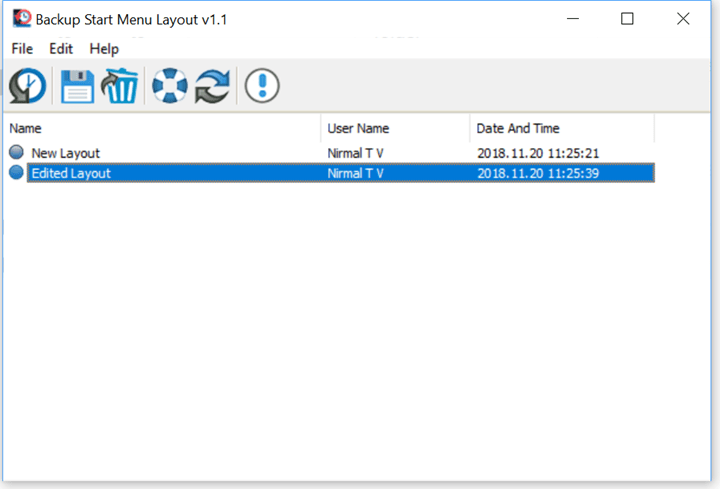Screen dimensions: 720x489
Task: Click the app icon in title bar
Action: tap(22, 19)
